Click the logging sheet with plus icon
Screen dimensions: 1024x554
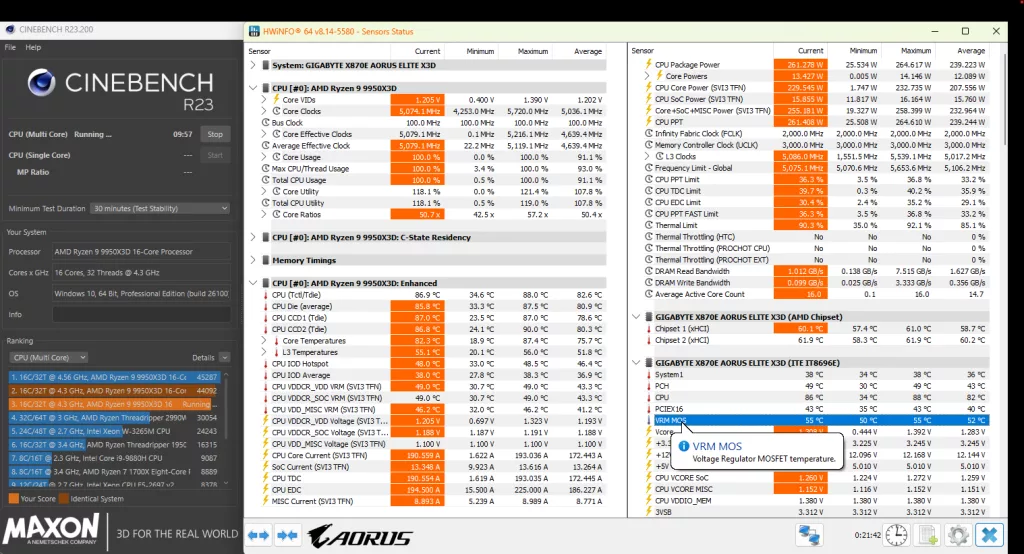tap(927, 535)
